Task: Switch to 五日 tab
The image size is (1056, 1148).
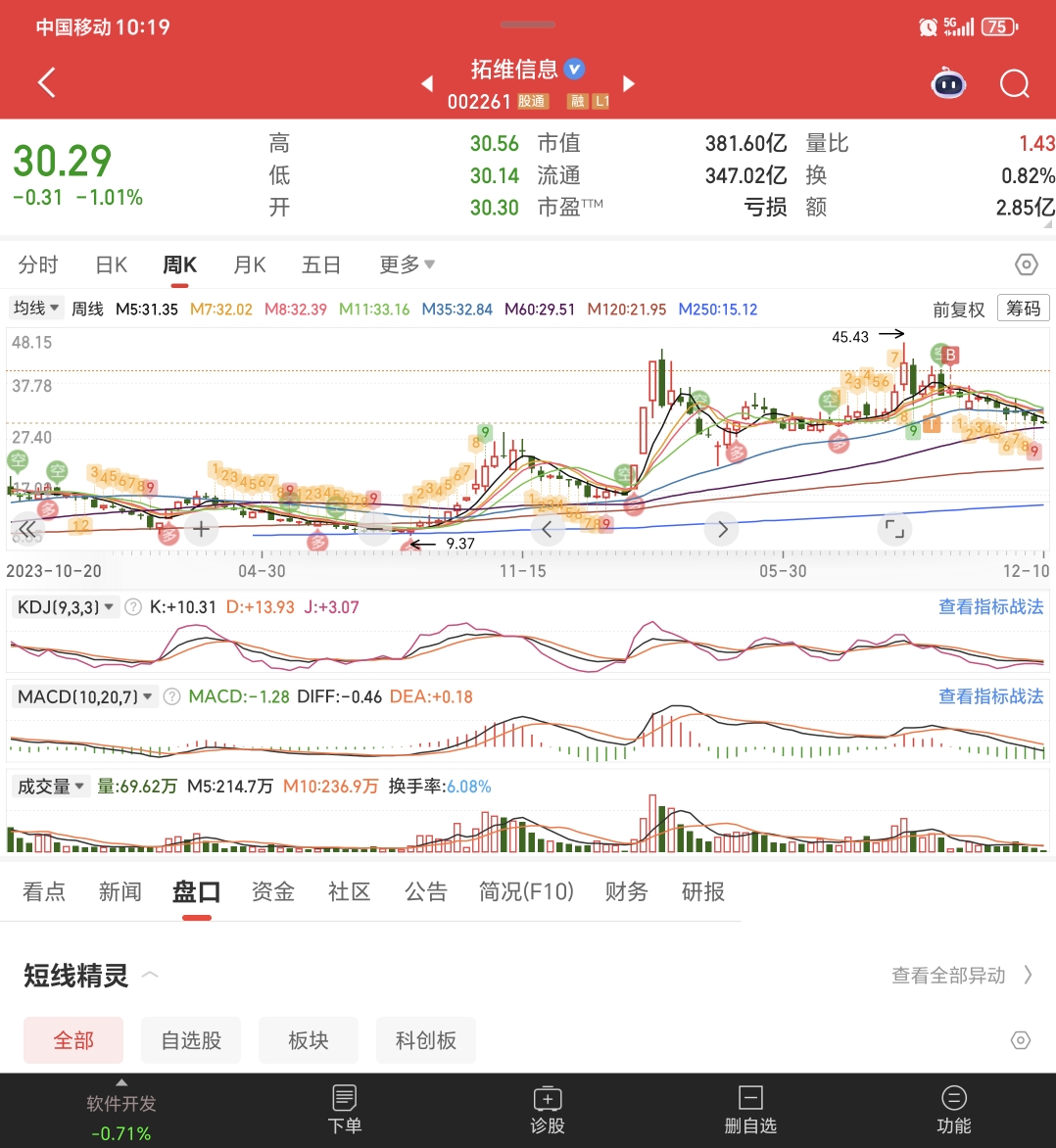Action: pos(321,264)
